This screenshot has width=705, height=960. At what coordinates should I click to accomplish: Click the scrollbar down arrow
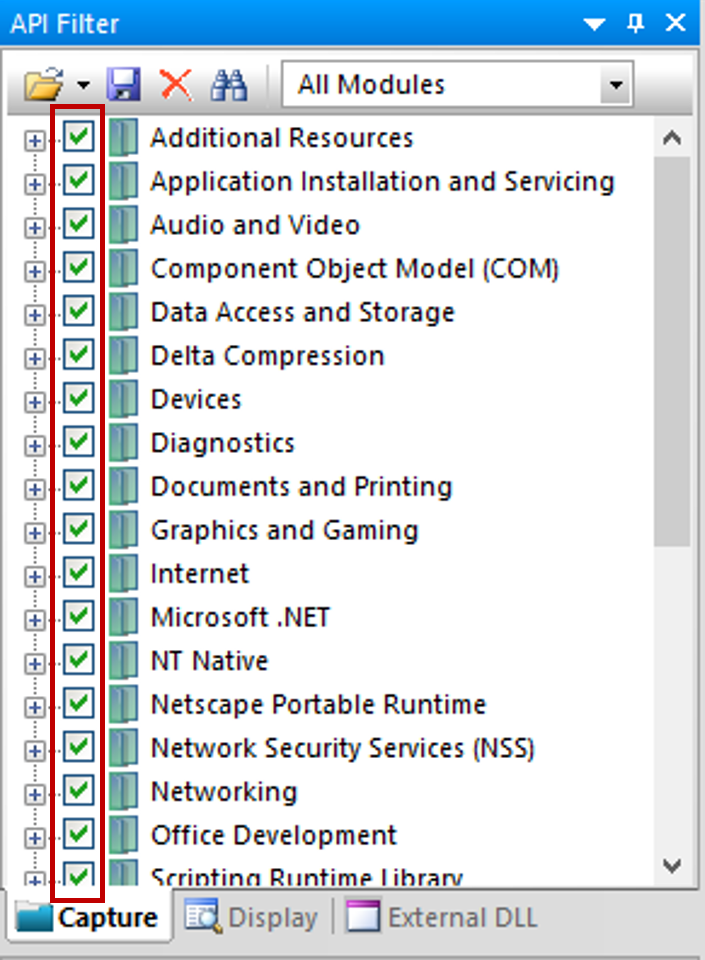click(671, 864)
